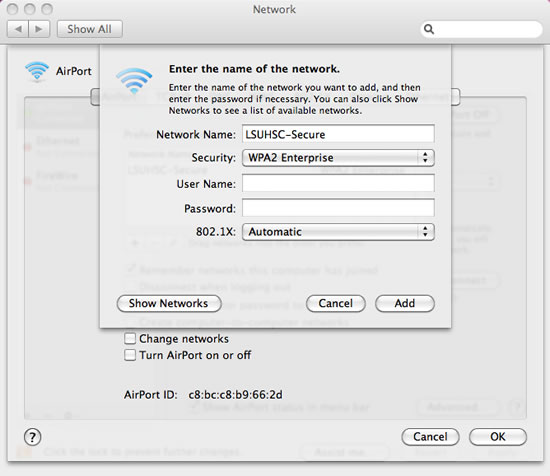The width and height of the screenshot is (550, 476).
Task: Click Cancel at the bottom of Network window
Action: coord(430,437)
